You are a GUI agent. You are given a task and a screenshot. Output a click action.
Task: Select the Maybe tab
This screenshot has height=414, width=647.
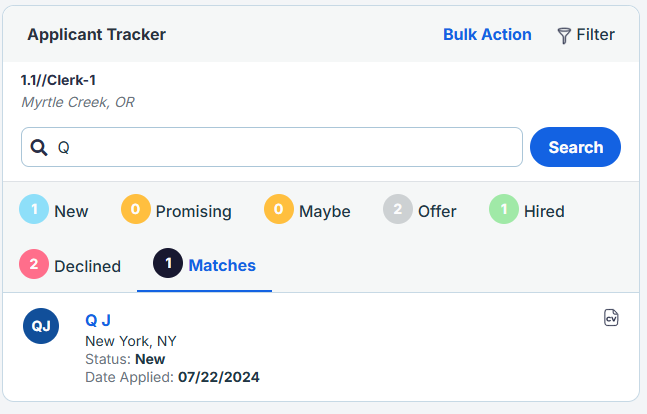pos(325,211)
